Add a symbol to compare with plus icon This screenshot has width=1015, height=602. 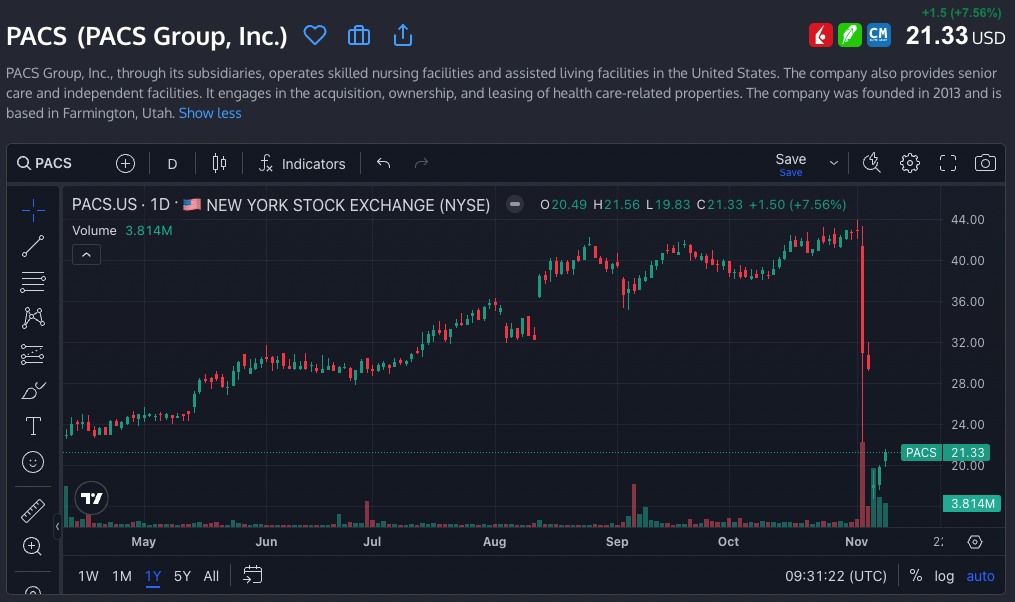(126, 163)
